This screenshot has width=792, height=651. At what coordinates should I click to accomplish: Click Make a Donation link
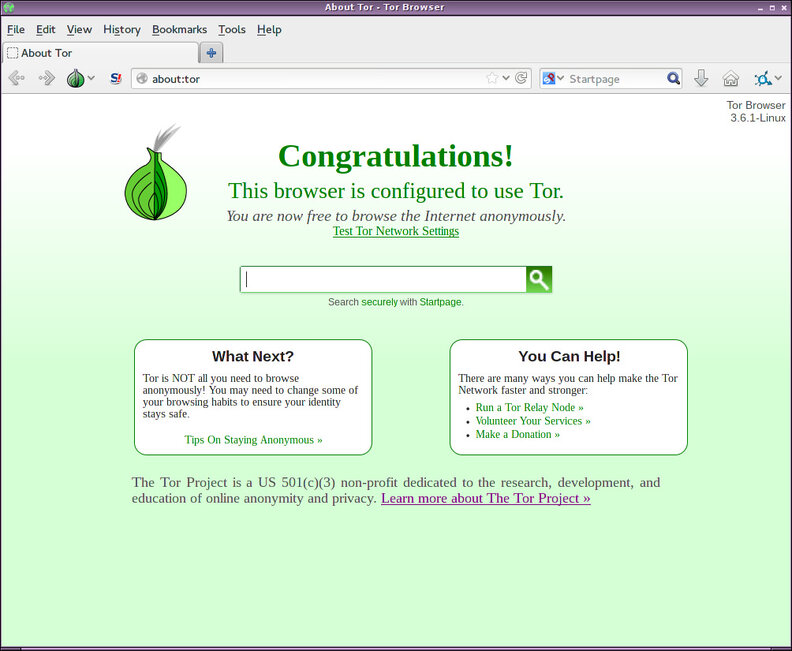[x=517, y=434]
